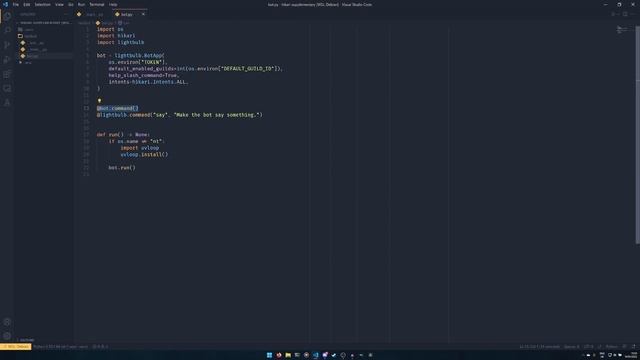Click the selected @bot.command() line

pos(118,108)
